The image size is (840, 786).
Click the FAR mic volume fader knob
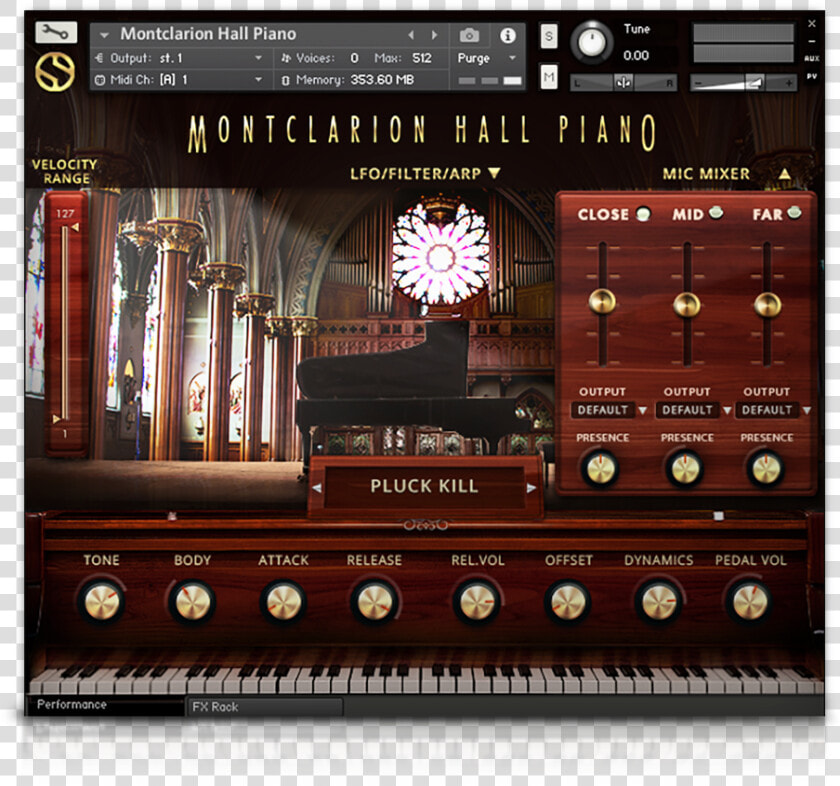[768, 305]
